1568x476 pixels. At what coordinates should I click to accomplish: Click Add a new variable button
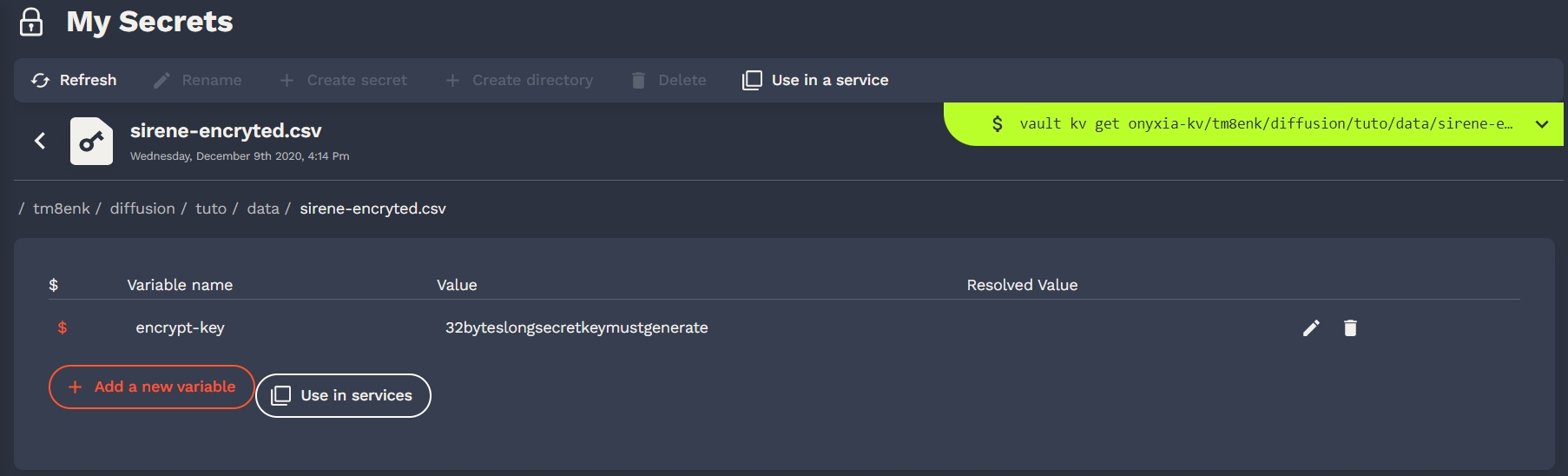point(151,387)
